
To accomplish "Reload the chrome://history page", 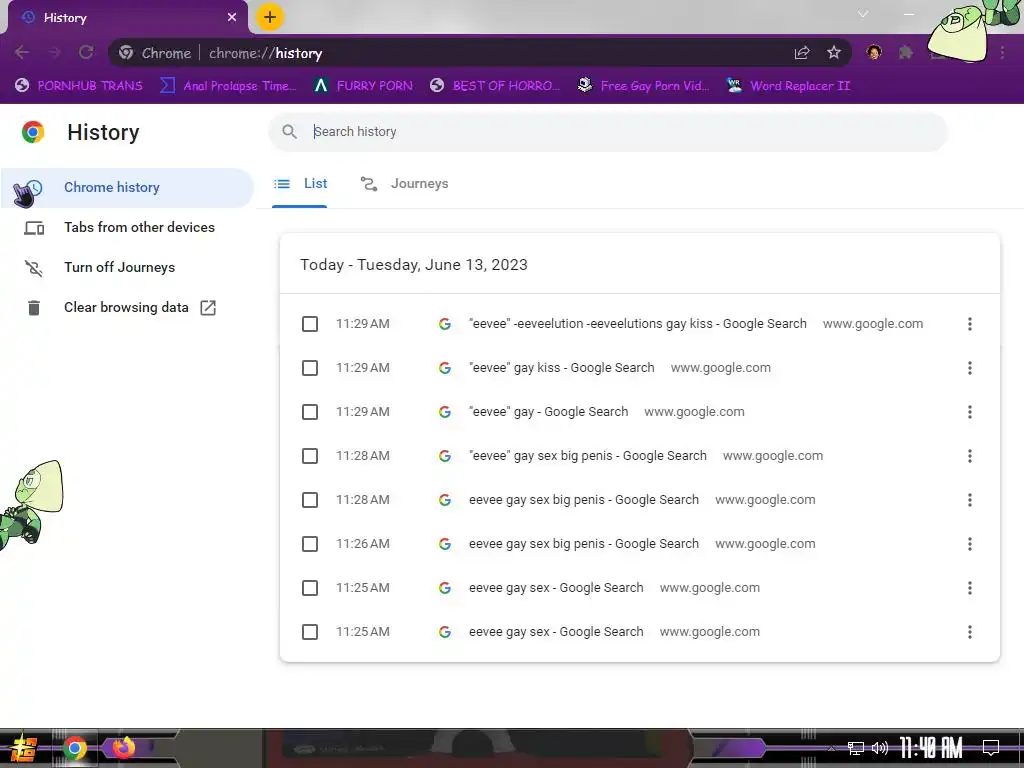I will tap(86, 52).
